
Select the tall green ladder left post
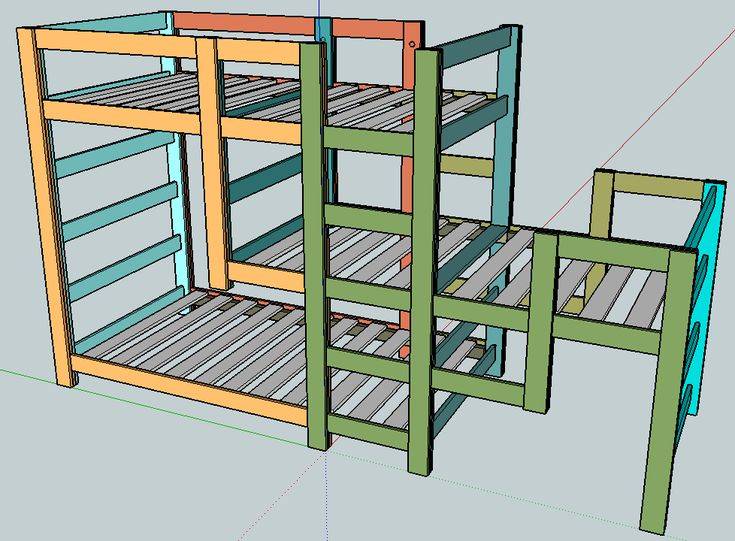pyautogui.click(x=315, y=246)
